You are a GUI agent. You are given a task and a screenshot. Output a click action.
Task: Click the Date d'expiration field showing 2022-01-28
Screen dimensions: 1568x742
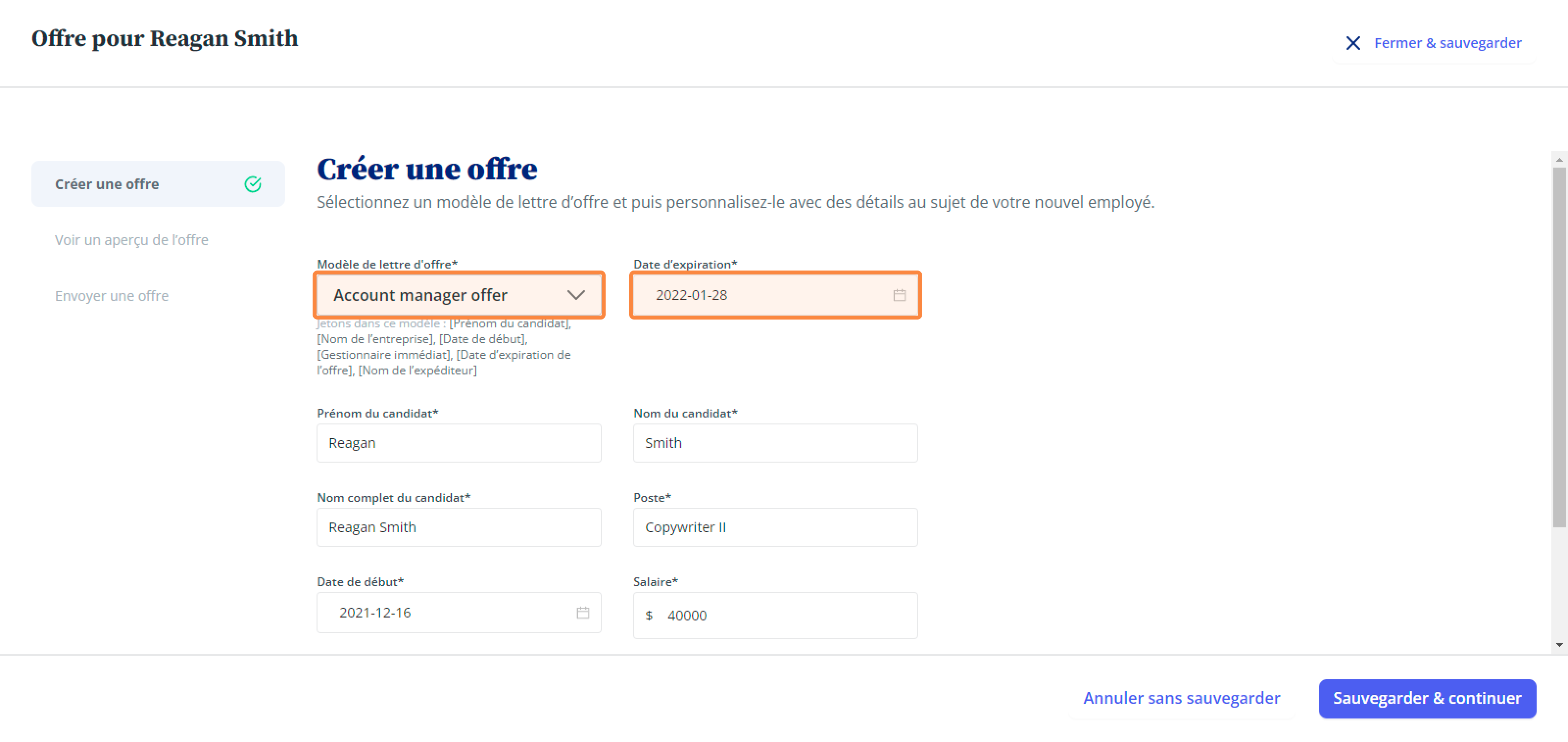(775, 295)
